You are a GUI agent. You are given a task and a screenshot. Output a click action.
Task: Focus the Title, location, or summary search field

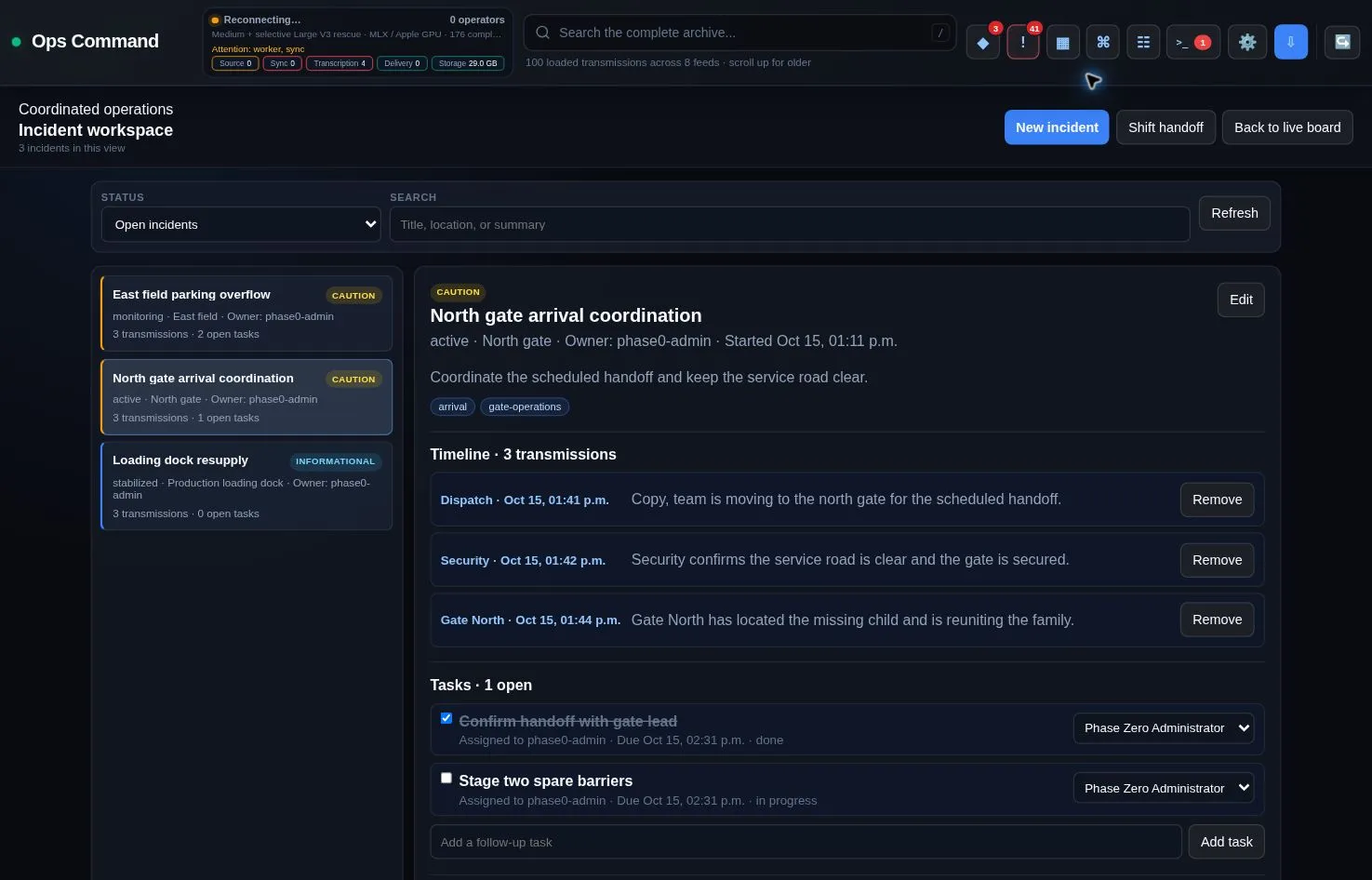[x=790, y=224]
